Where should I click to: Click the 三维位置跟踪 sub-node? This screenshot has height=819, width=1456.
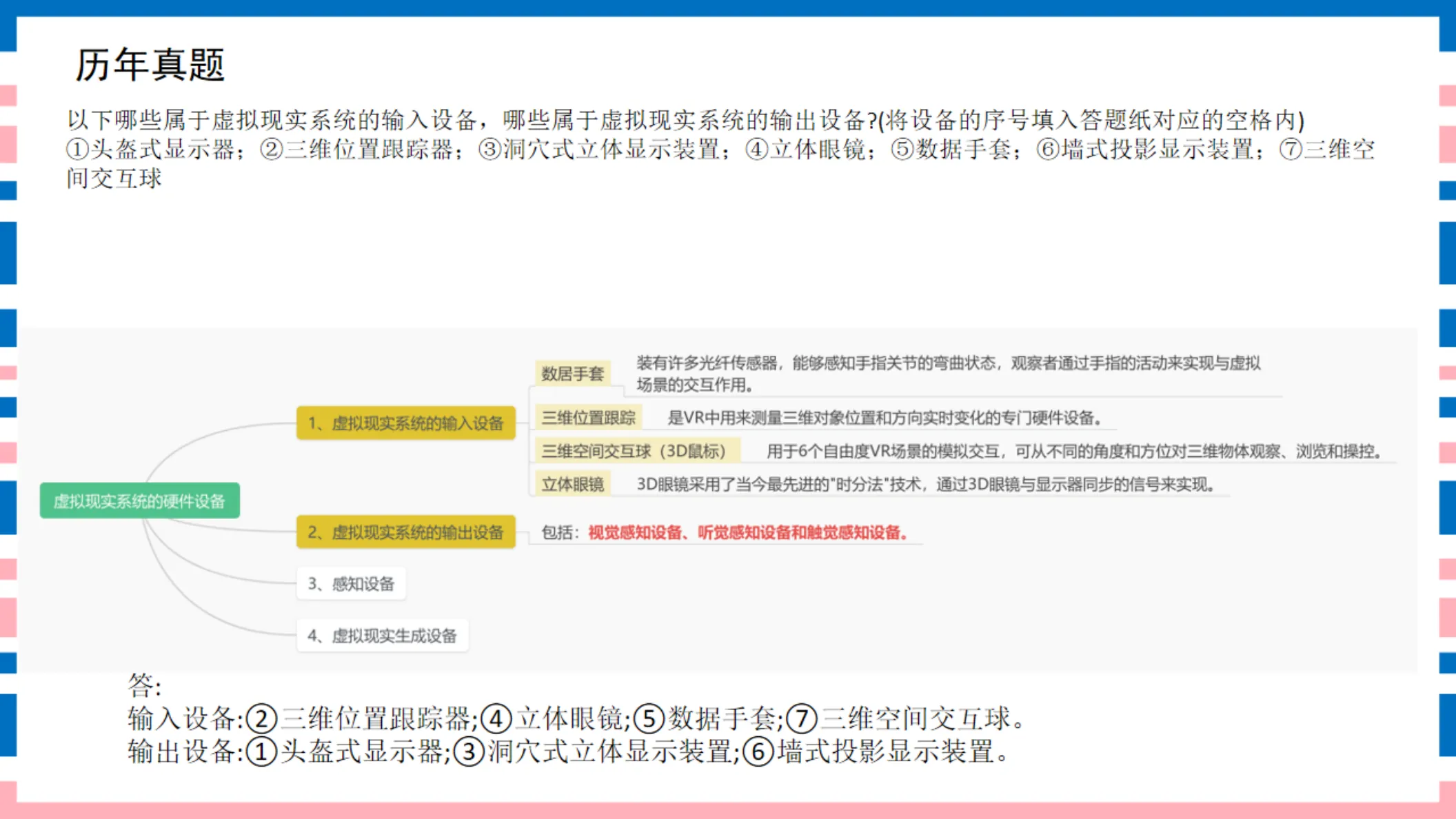(589, 417)
